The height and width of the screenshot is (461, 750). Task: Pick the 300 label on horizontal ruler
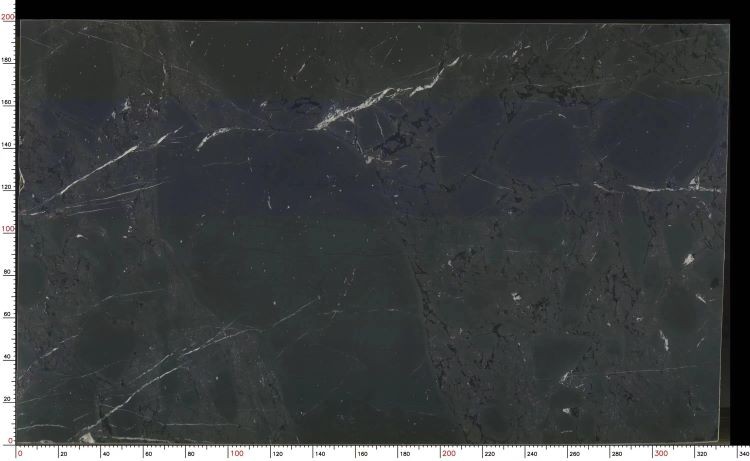pyautogui.click(x=661, y=453)
